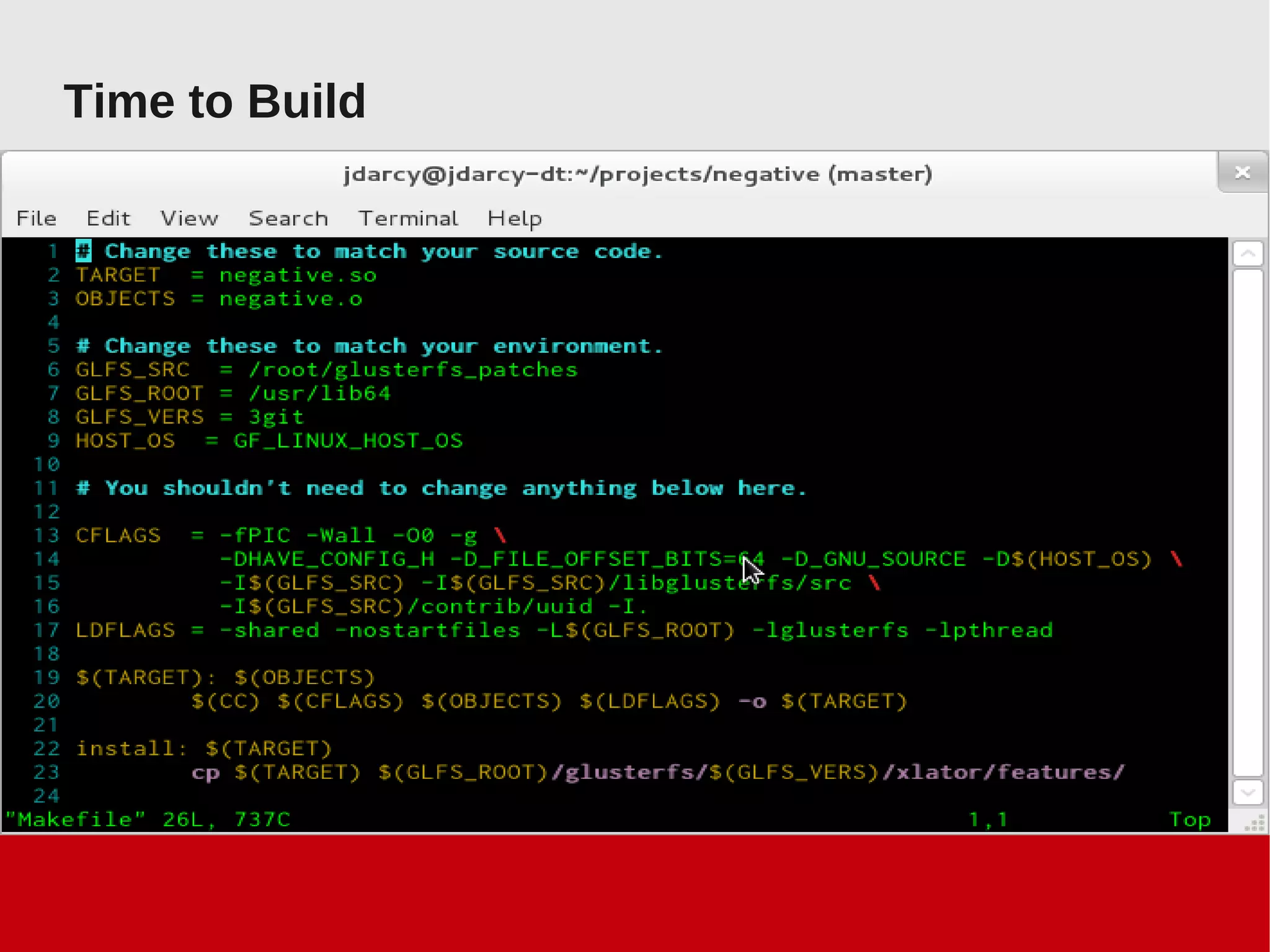Image resolution: width=1270 pixels, height=952 pixels.
Task: Click the 'cp' command on line 23
Action: pyautogui.click(x=205, y=773)
